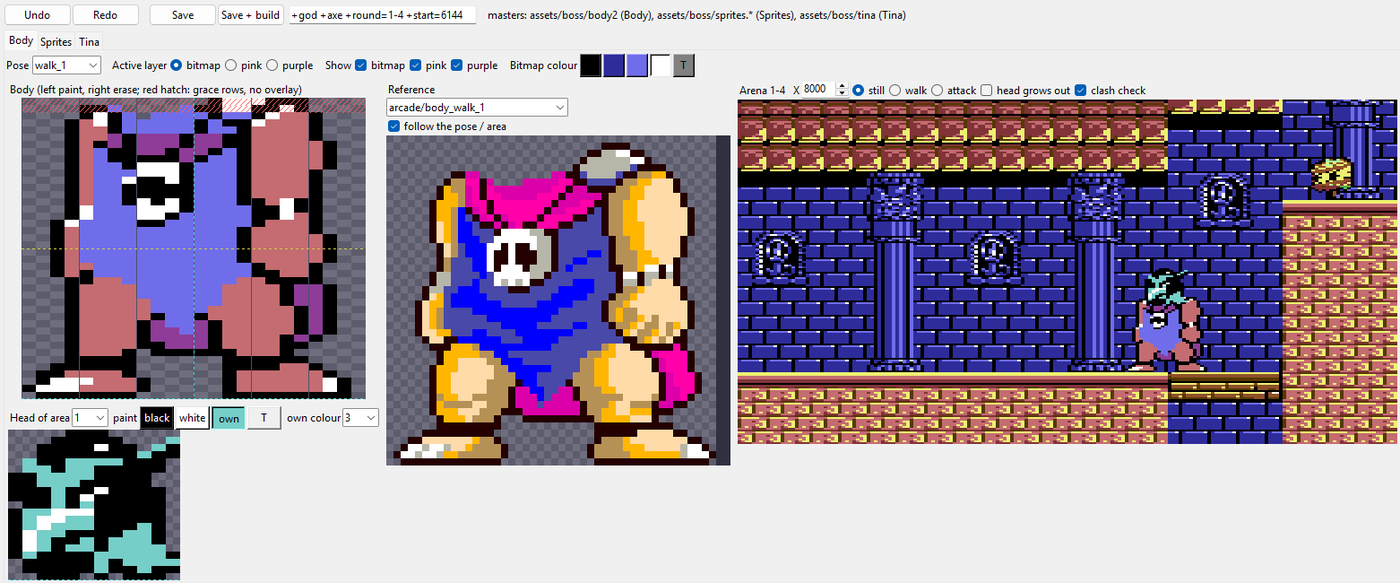Focus the launch arguments field '+god +axe'
This screenshot has height=583, width=1400.
click(382, 16)
